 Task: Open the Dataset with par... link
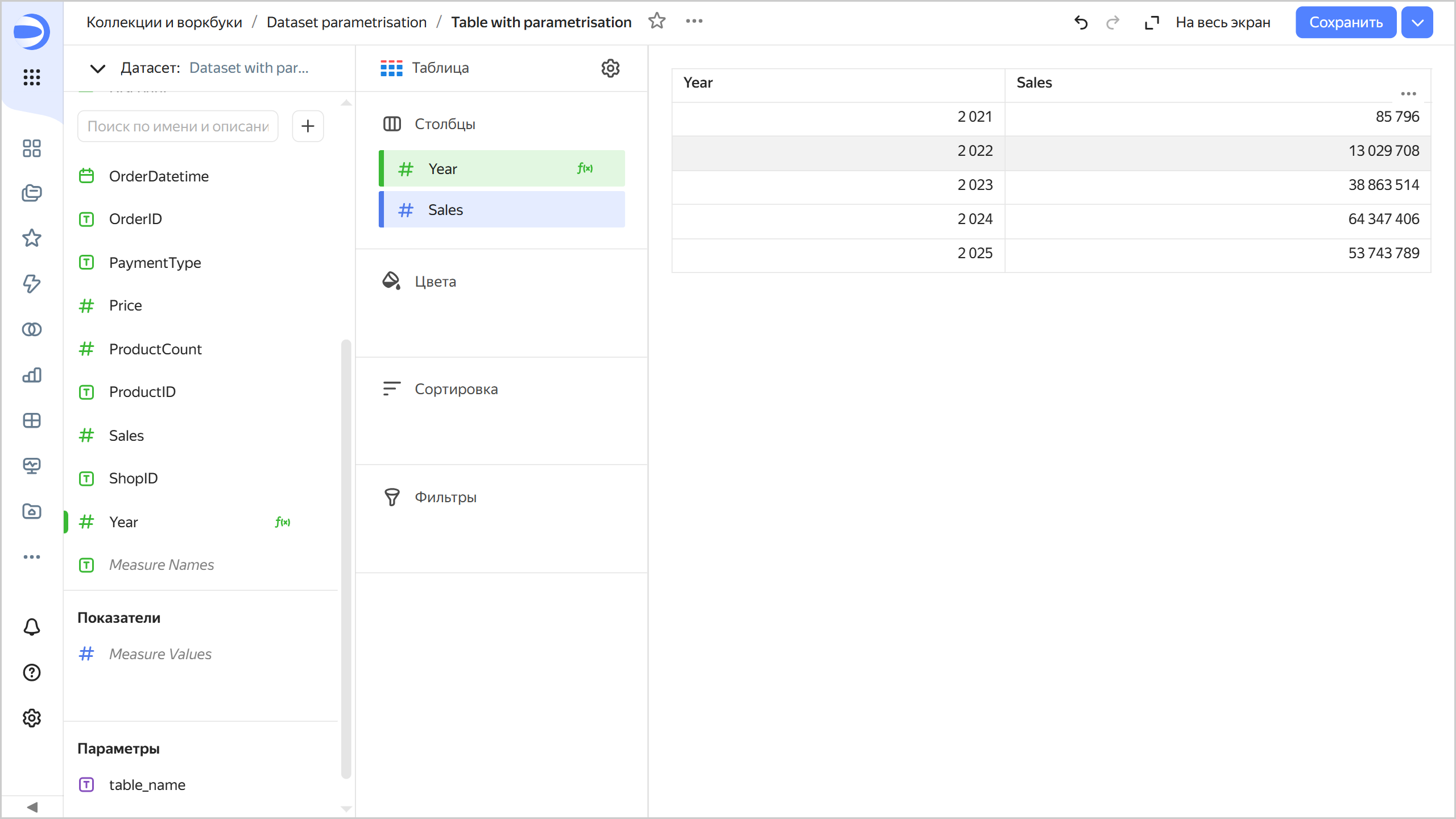pos(249,68)
